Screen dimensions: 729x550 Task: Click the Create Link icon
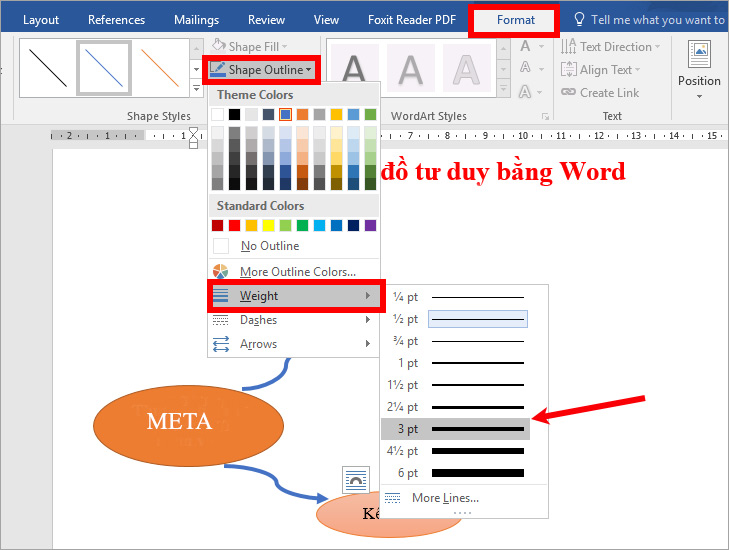tap(568, 93)
